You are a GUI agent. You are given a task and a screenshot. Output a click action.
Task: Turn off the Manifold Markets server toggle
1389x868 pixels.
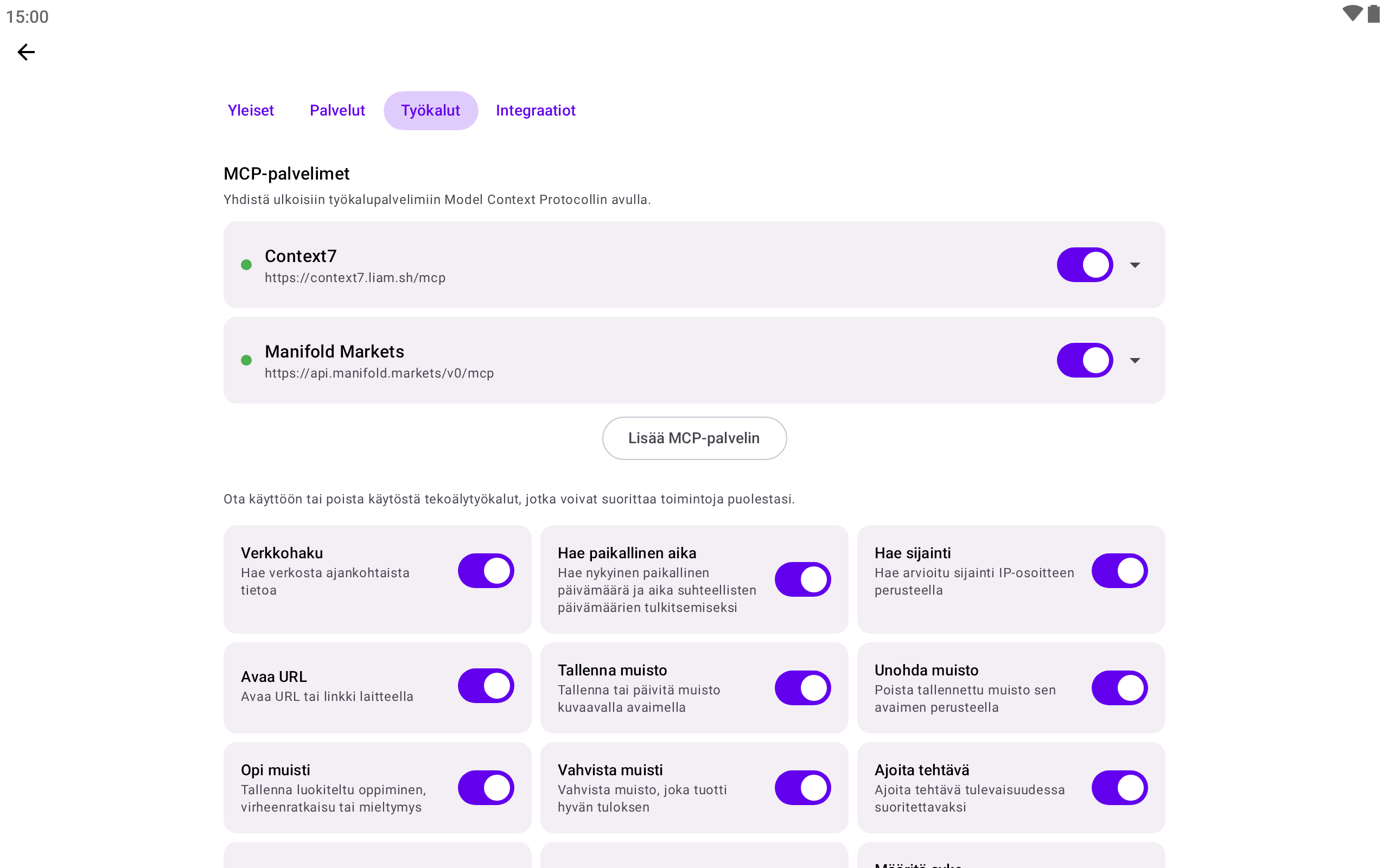(1084, 360)
